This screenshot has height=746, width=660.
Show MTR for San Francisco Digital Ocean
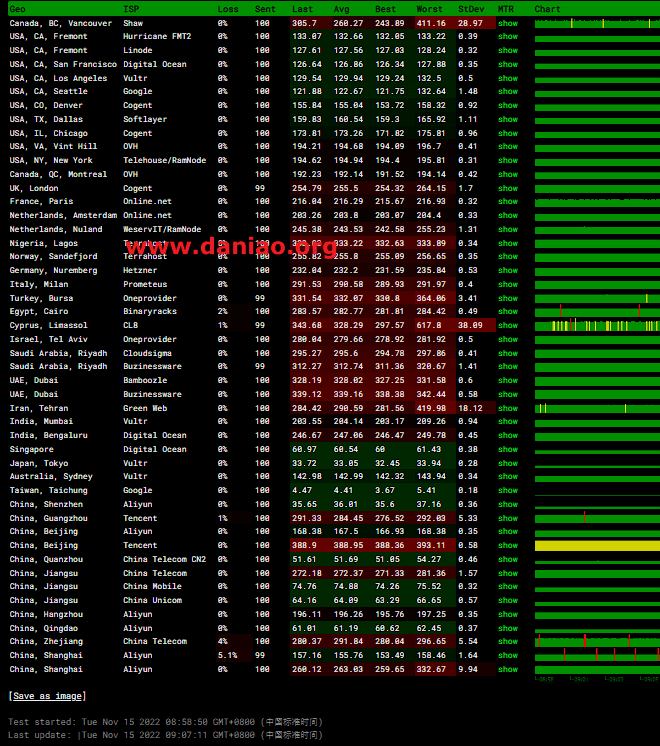point(508,64)
